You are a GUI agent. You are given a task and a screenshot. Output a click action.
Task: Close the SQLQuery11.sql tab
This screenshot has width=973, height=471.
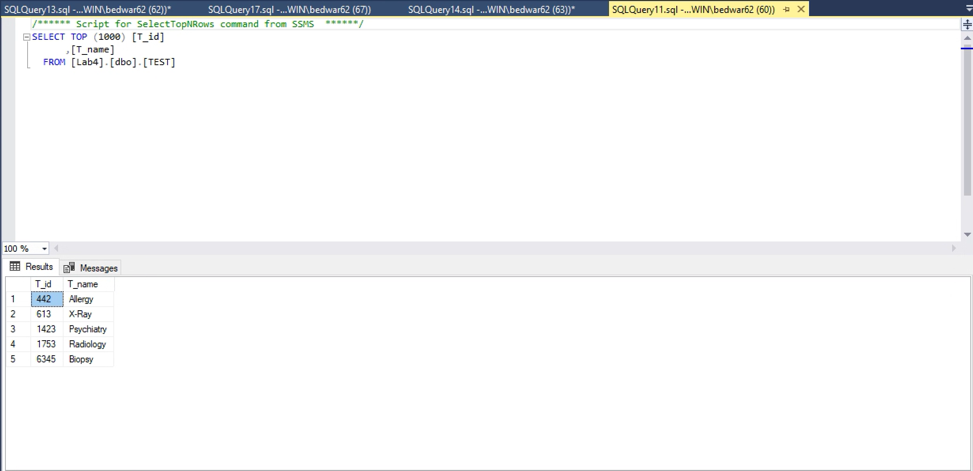(x=800, y=9)
